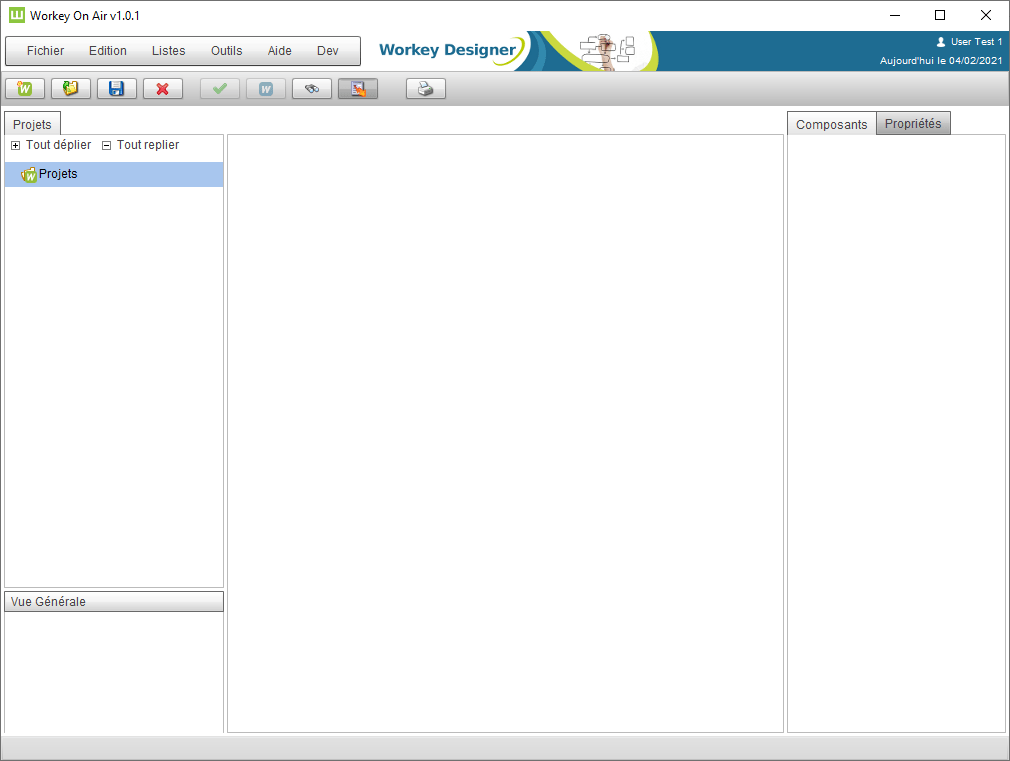
Task: Click the blue W toolbar icon
Action: pos(266,89)
